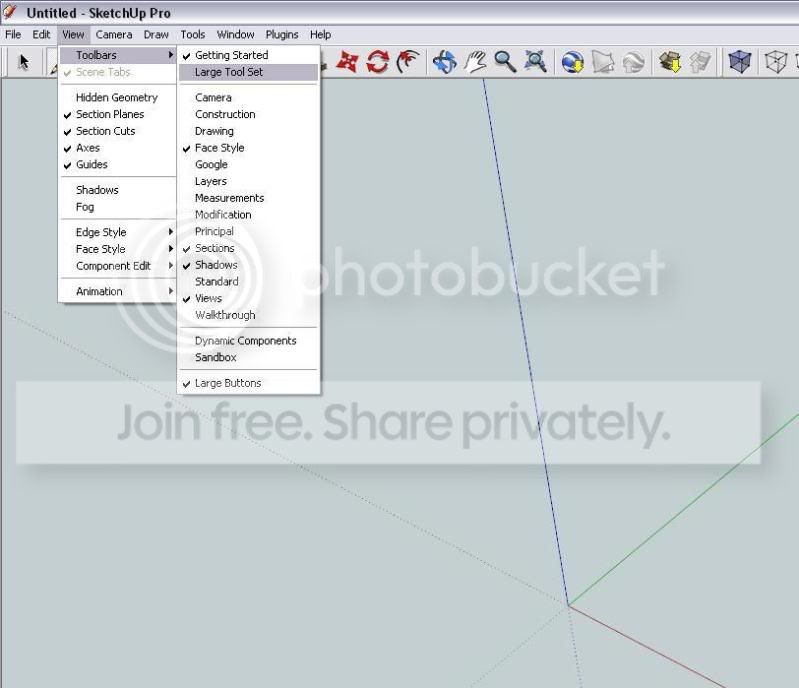Click the Get Current View globe icon
This screenshot has height=688, width=799.
(573, 62)
